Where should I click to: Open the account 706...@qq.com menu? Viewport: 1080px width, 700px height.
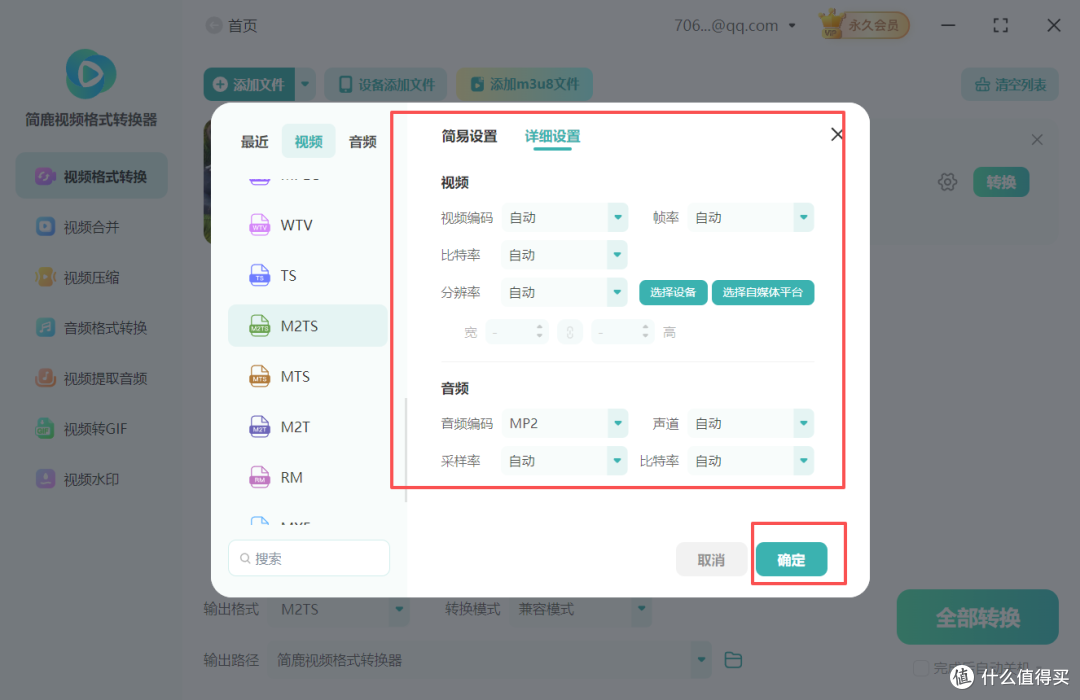736,25
